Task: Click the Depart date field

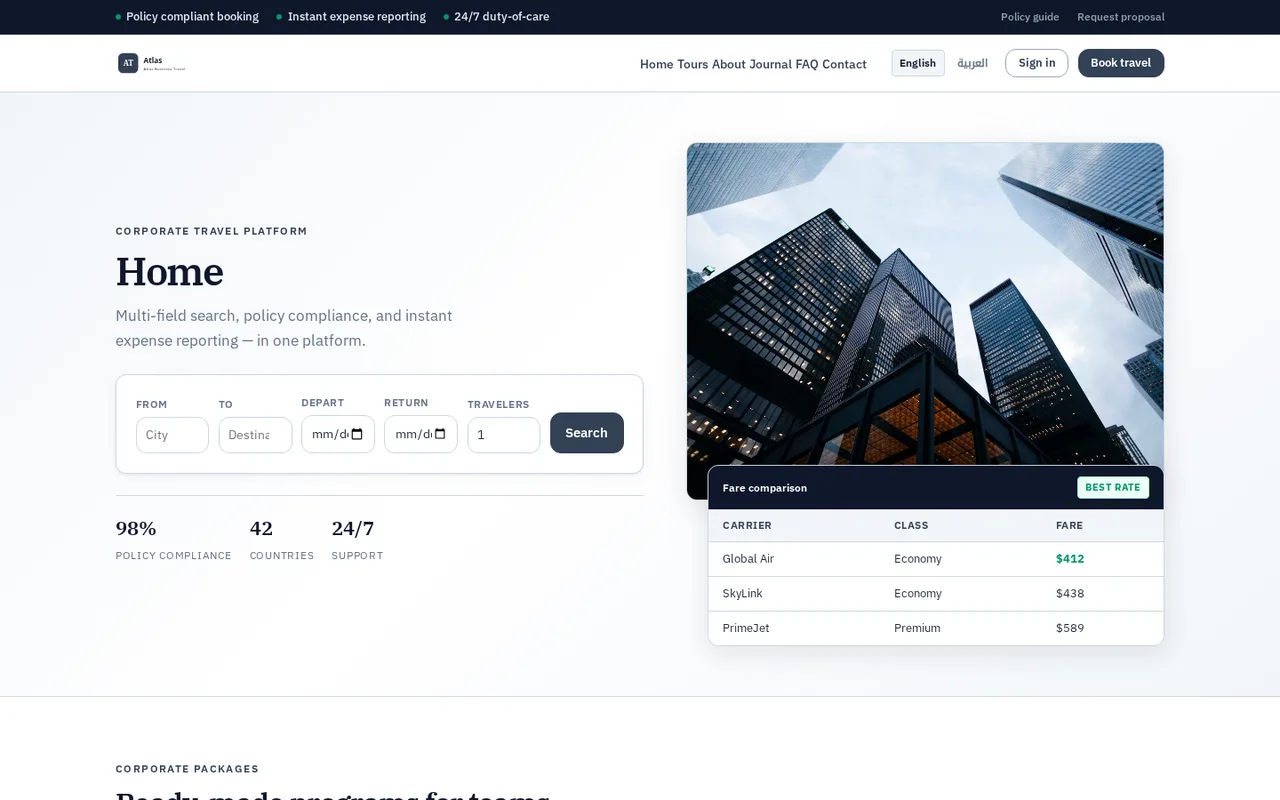Action: [x=338, y=434]
